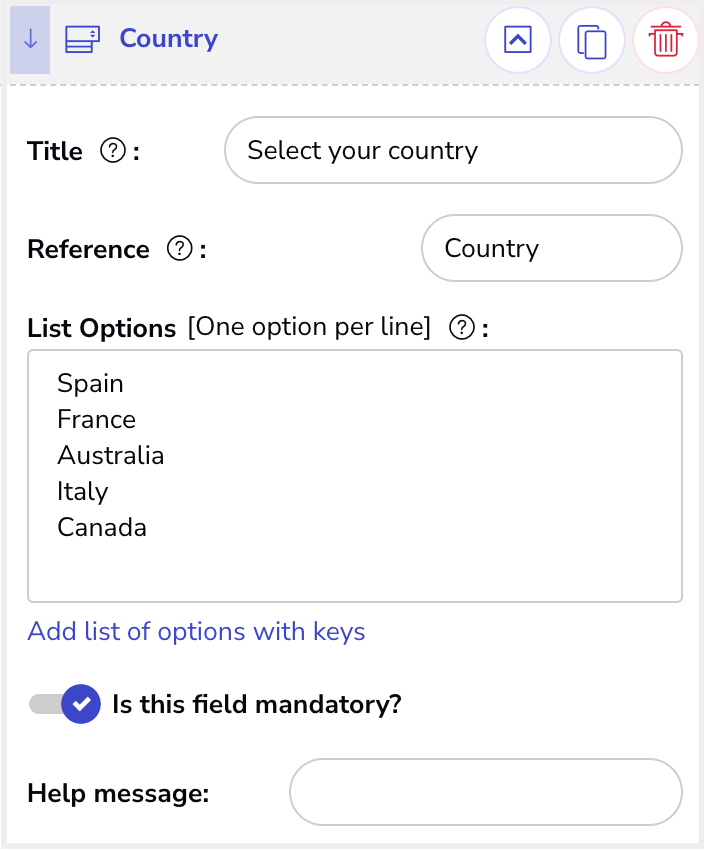Screen dimensions: 704x850
Task: Toggle the mandatory field switch off
Action: click(65, 704)
